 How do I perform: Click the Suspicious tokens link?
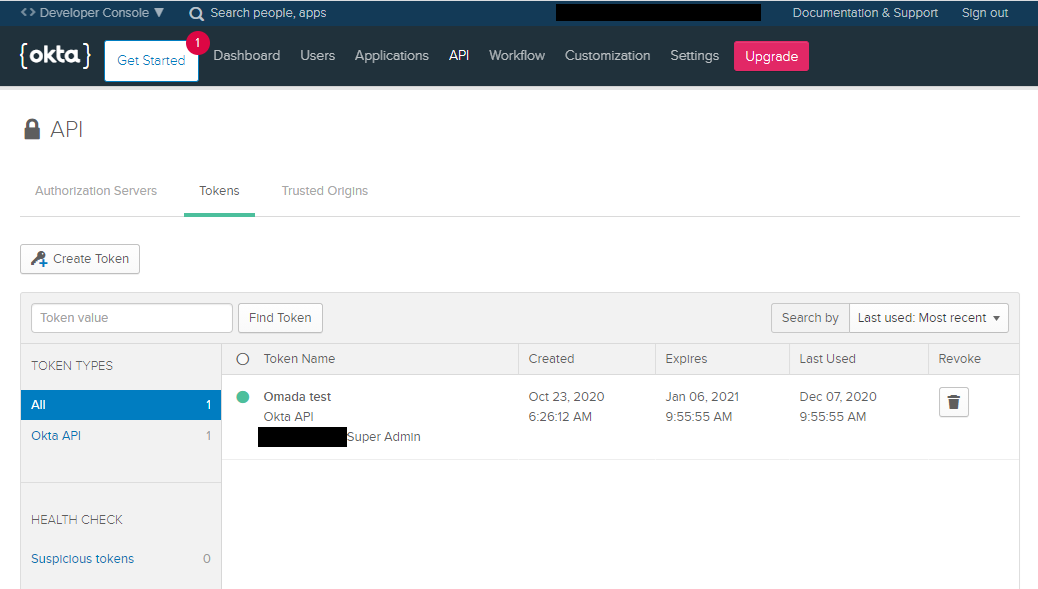[x=83, y=559]
